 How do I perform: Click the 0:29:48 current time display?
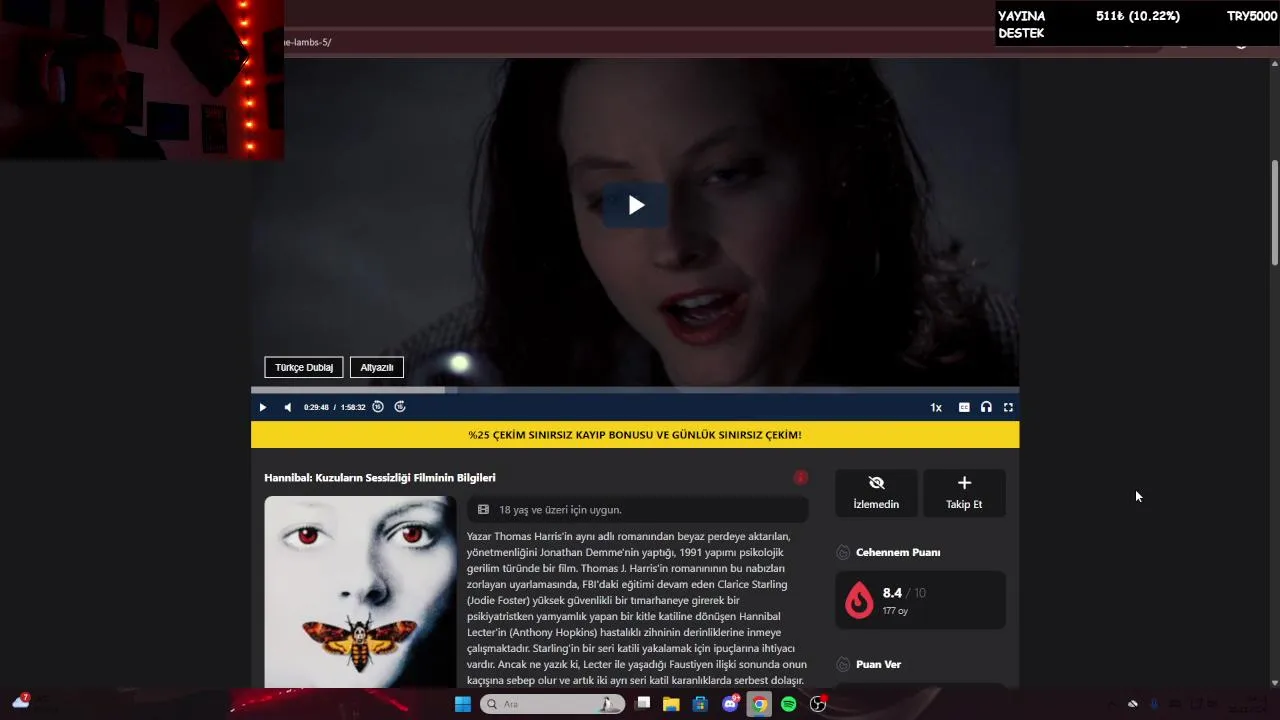tap(316, 407)
